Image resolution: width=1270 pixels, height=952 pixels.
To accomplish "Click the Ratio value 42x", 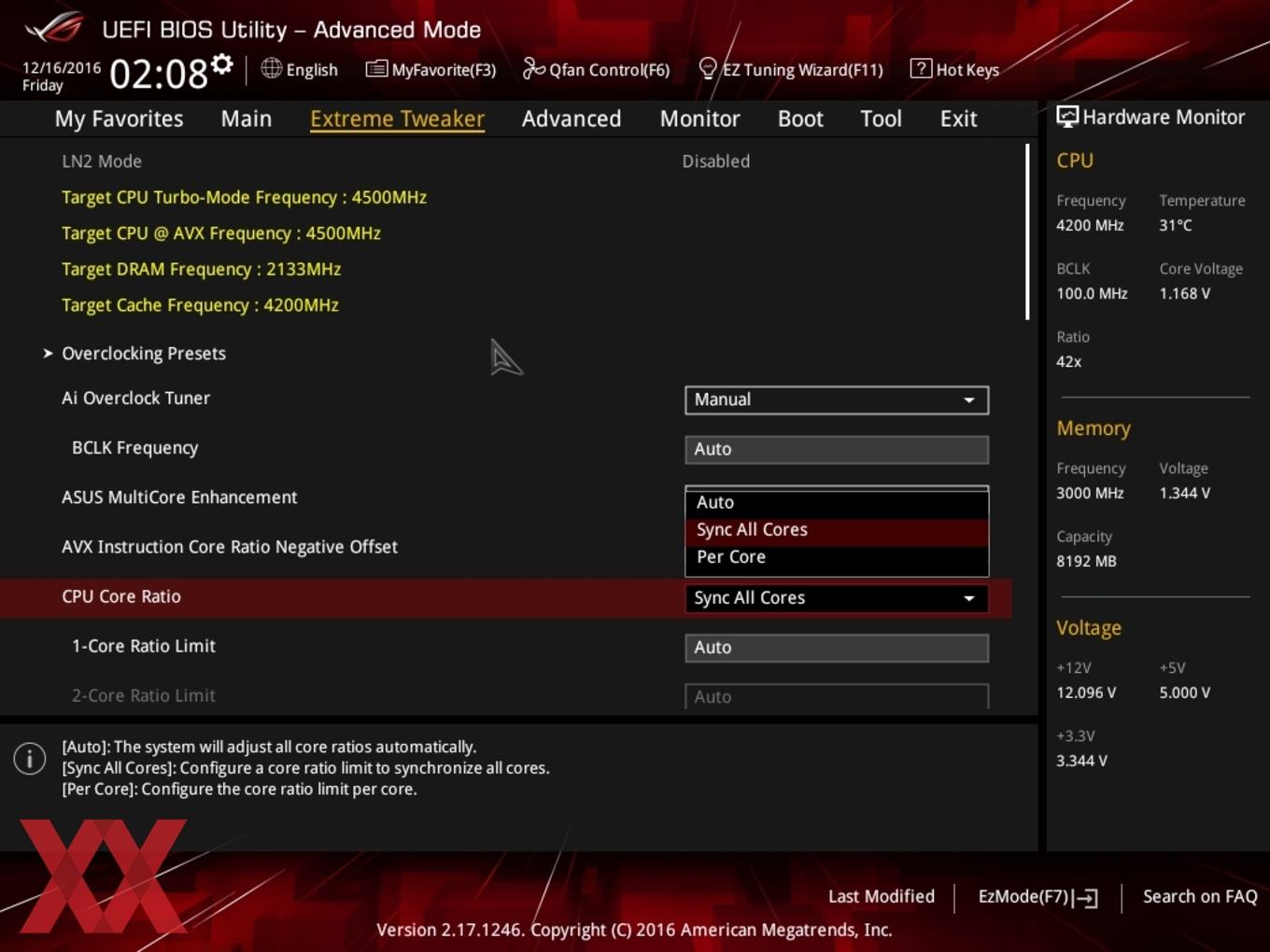I will pyautogui.click(x=1069, y=361).
